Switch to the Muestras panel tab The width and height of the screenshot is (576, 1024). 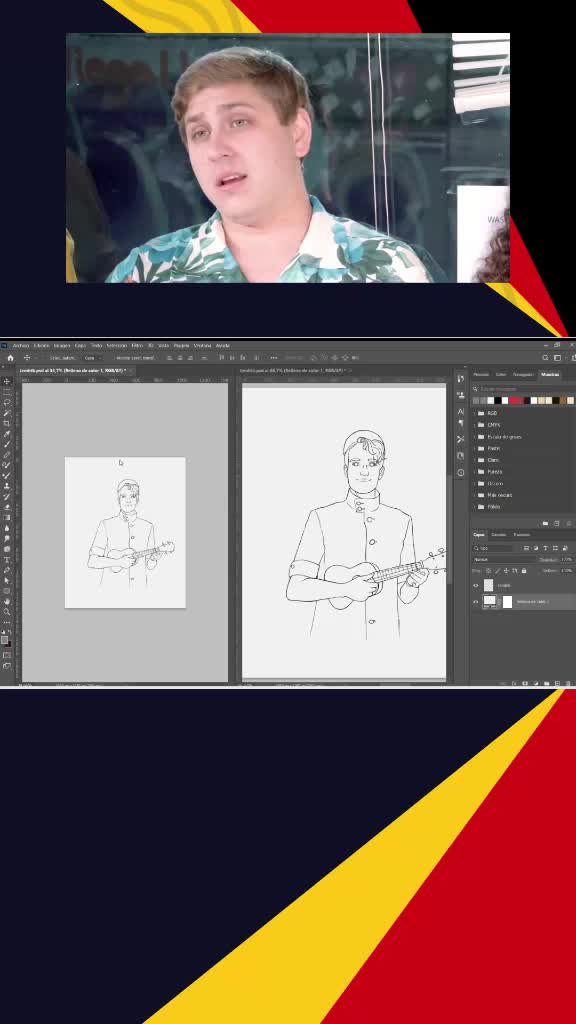point(549,374)
